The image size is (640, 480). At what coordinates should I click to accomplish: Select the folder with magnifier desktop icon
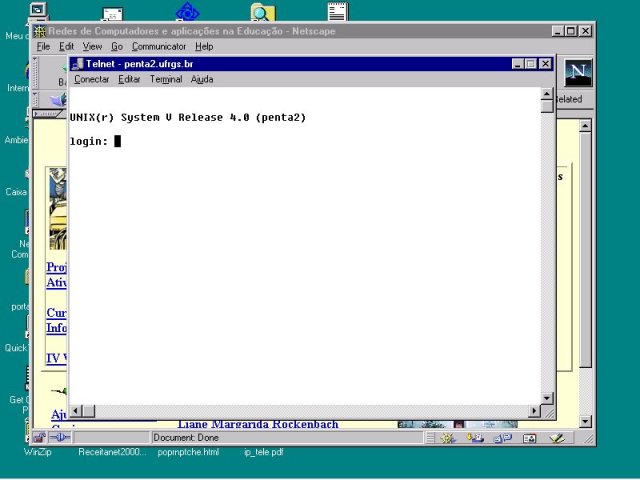[263, 12]
